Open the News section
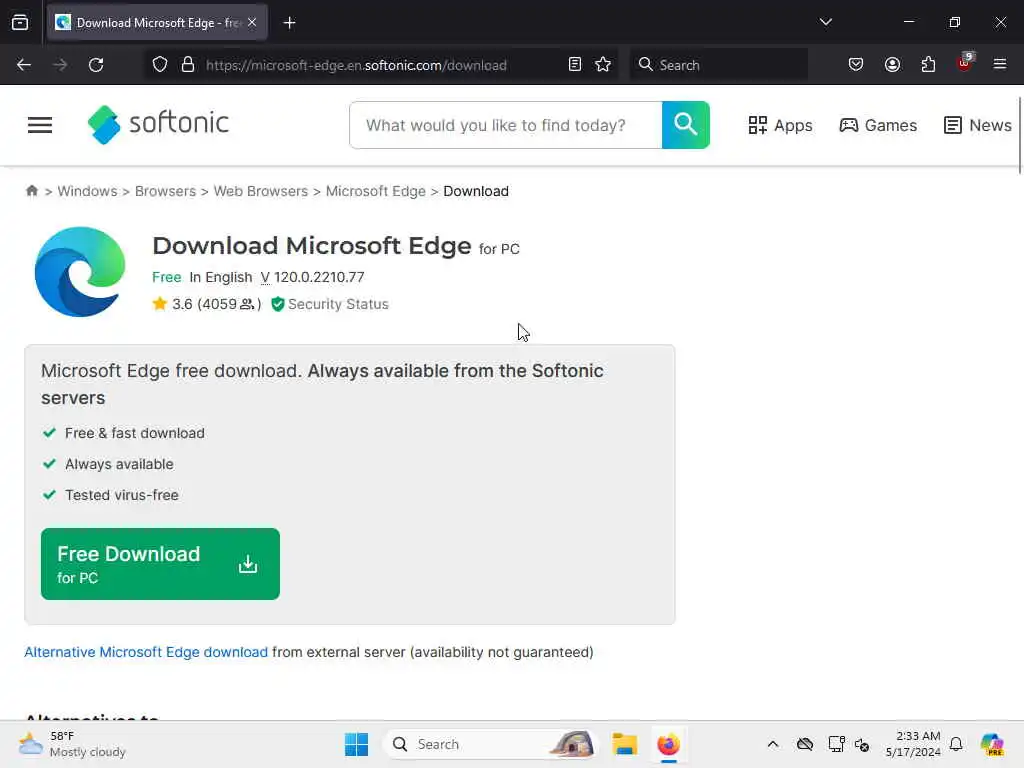Image resolution: width=1024 pixels, height=768 pixels. [x=978, y=125]
